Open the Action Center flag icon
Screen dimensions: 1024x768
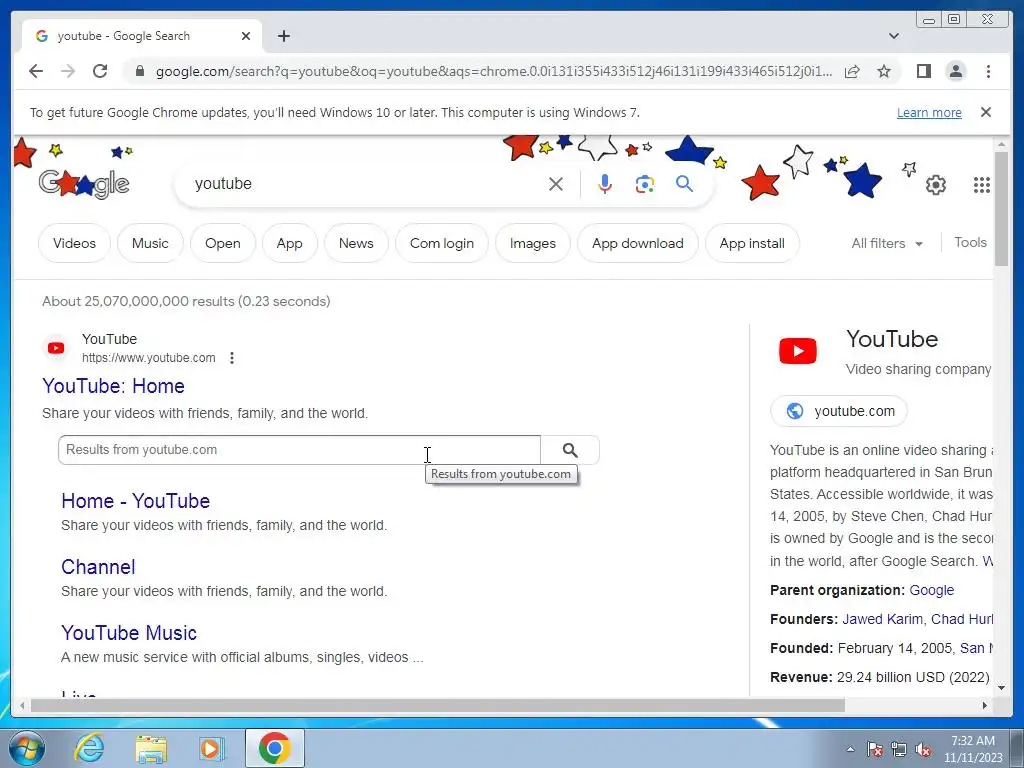[875, 750]
